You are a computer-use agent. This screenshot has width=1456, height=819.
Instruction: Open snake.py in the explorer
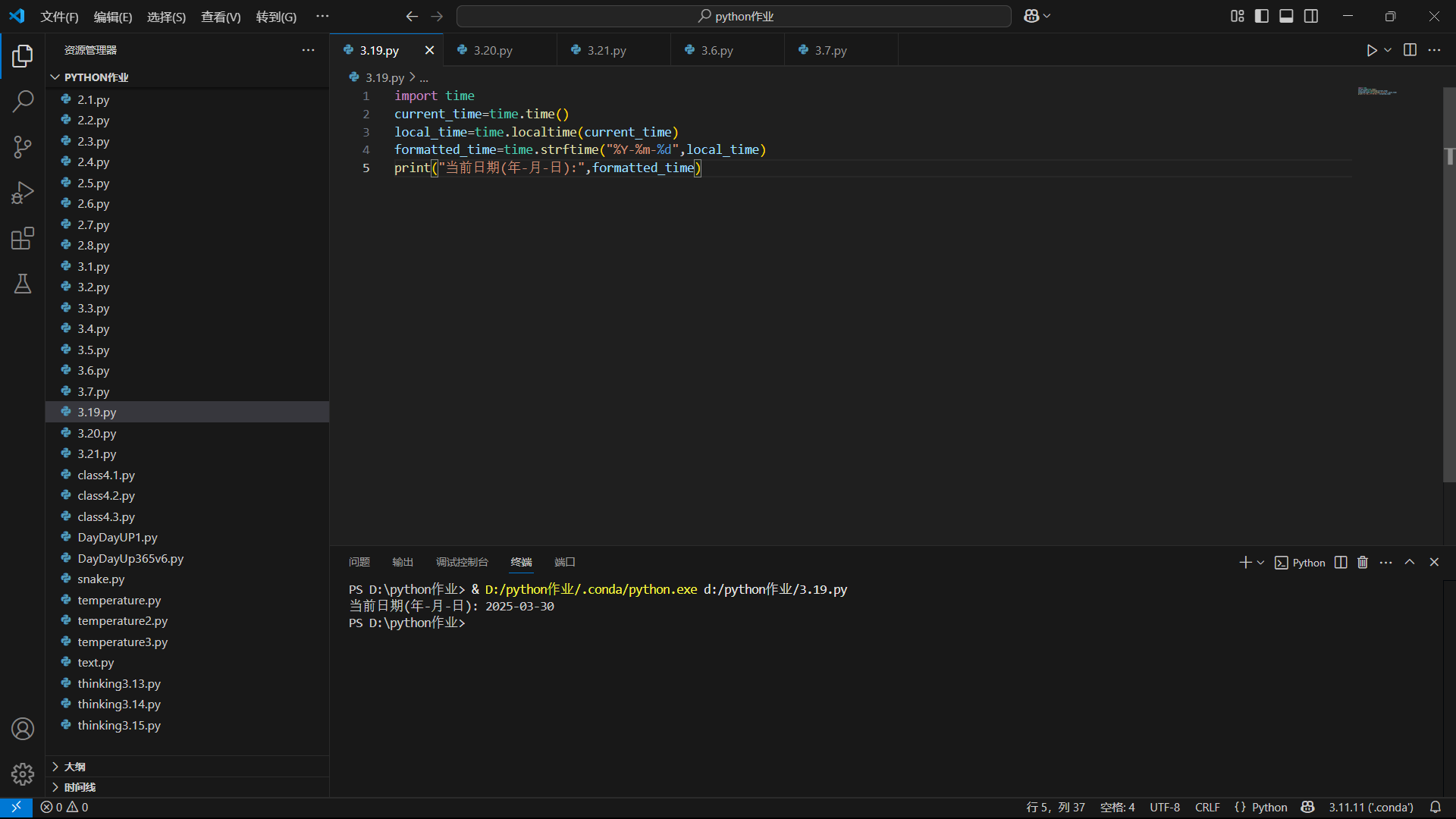(x=101, y=579)
